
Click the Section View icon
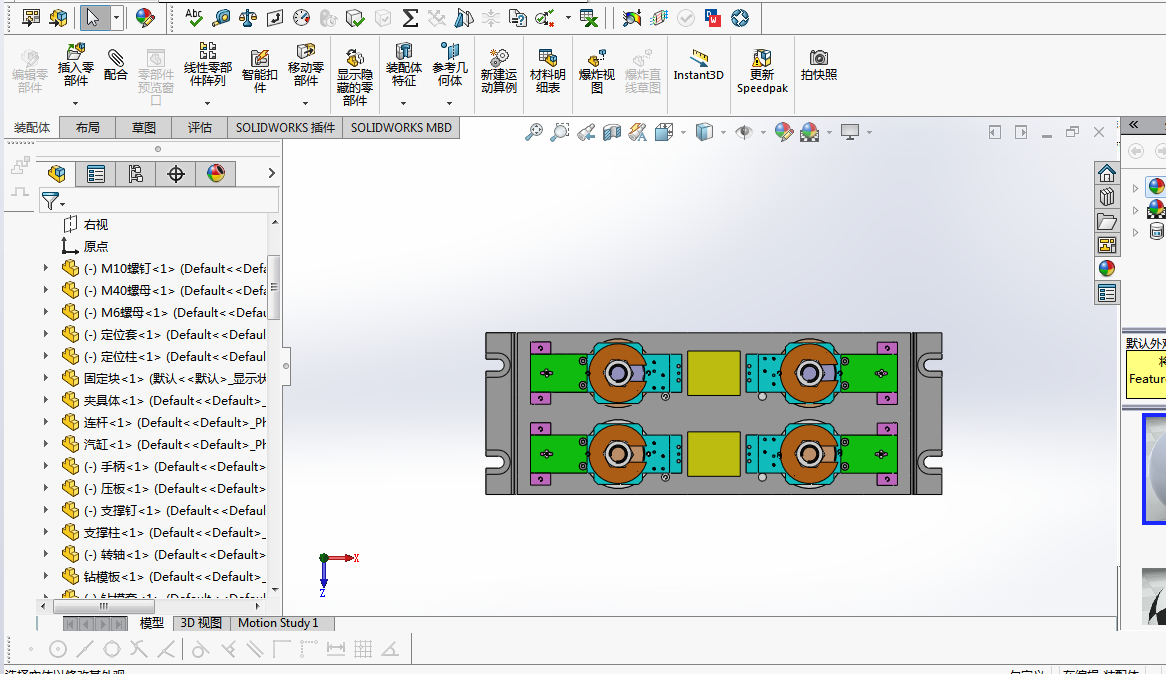[612, 132]
